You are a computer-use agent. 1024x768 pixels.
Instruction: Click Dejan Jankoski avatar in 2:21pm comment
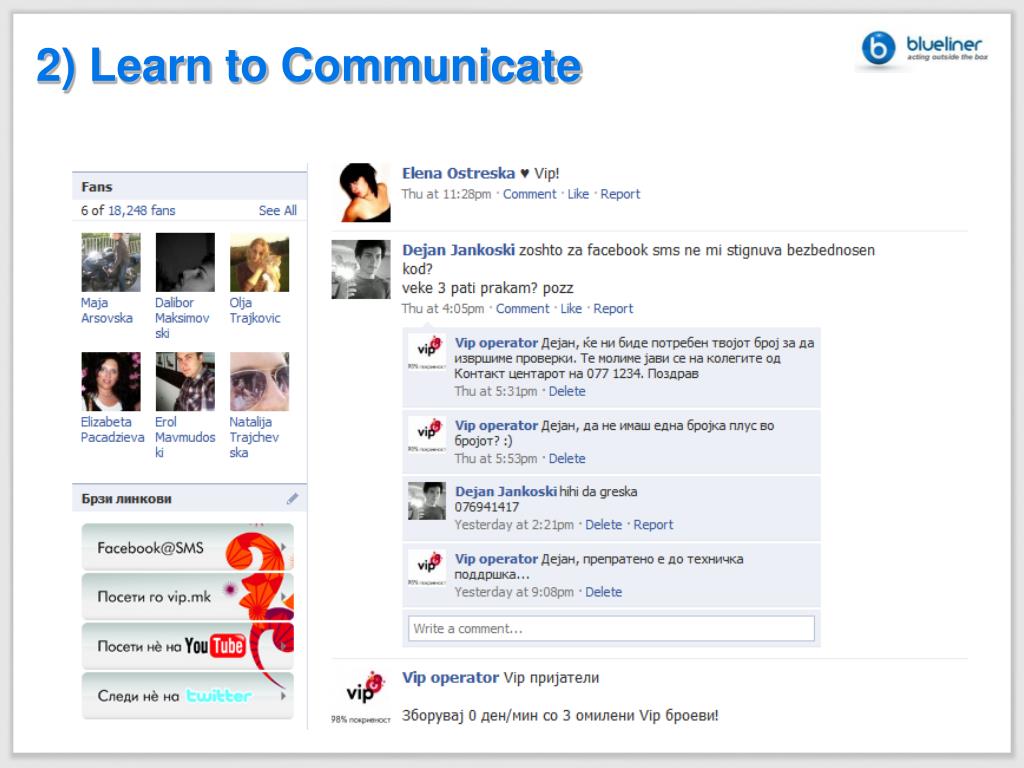click(427, 501)
